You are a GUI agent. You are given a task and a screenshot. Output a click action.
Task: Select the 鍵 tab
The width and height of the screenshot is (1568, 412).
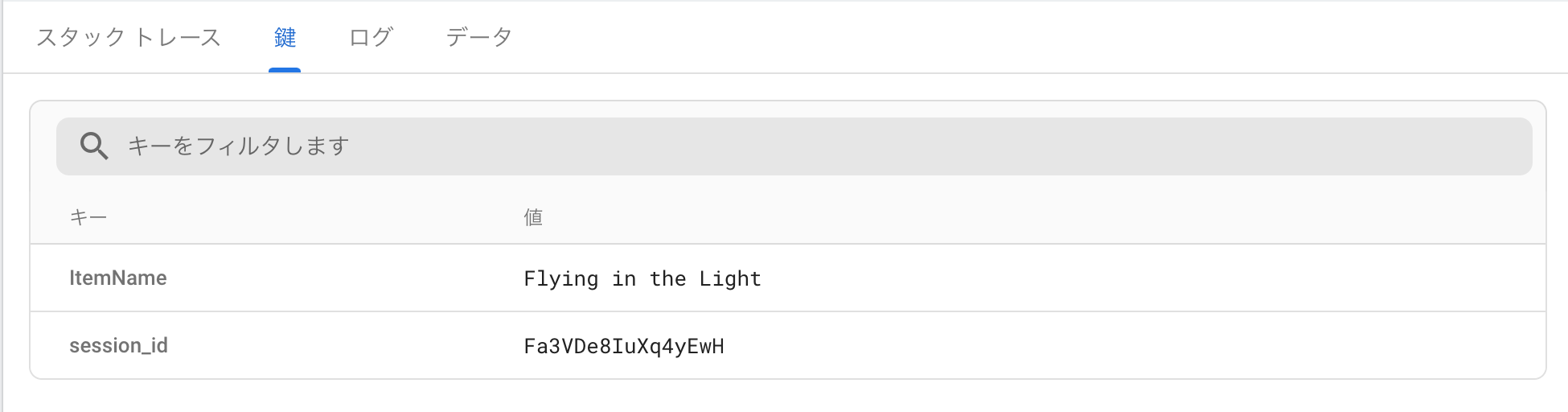pos(285,37)
